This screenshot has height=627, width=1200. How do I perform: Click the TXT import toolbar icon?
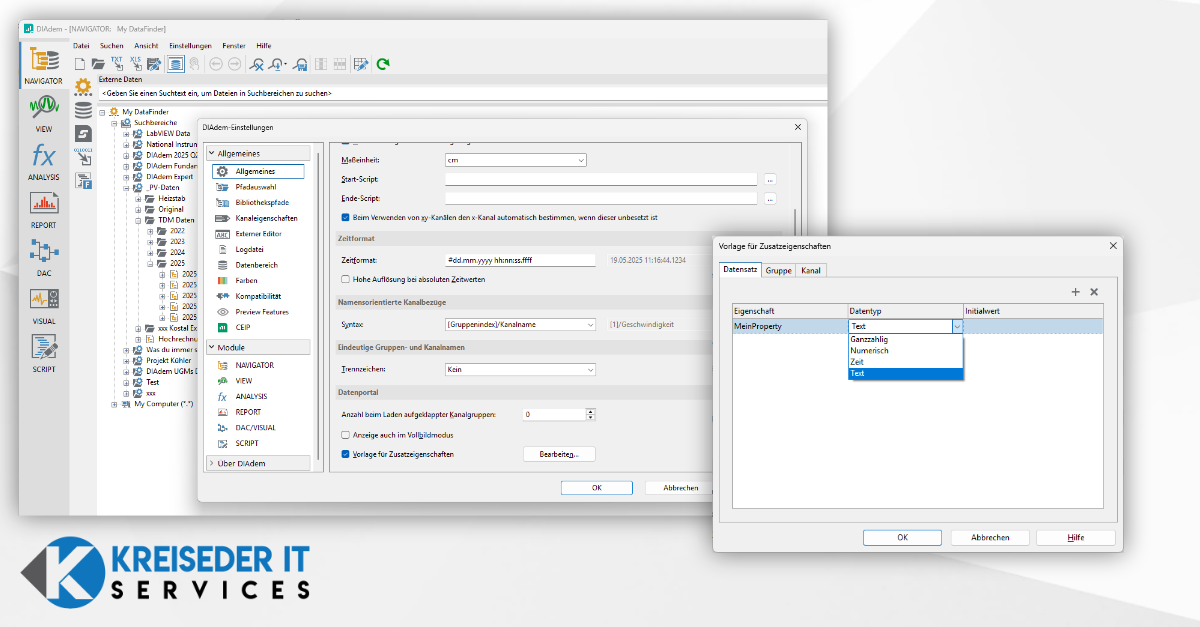[x=117, y=64]
